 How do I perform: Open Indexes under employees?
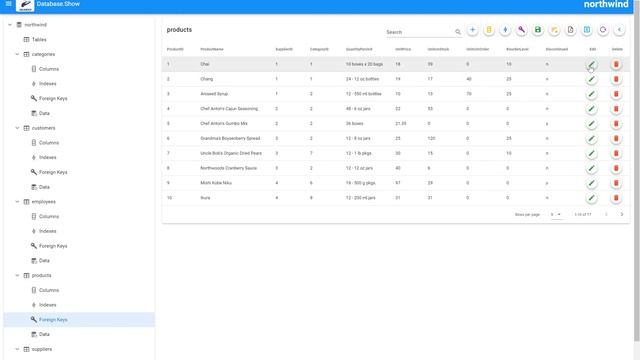(x=47, y=231)
